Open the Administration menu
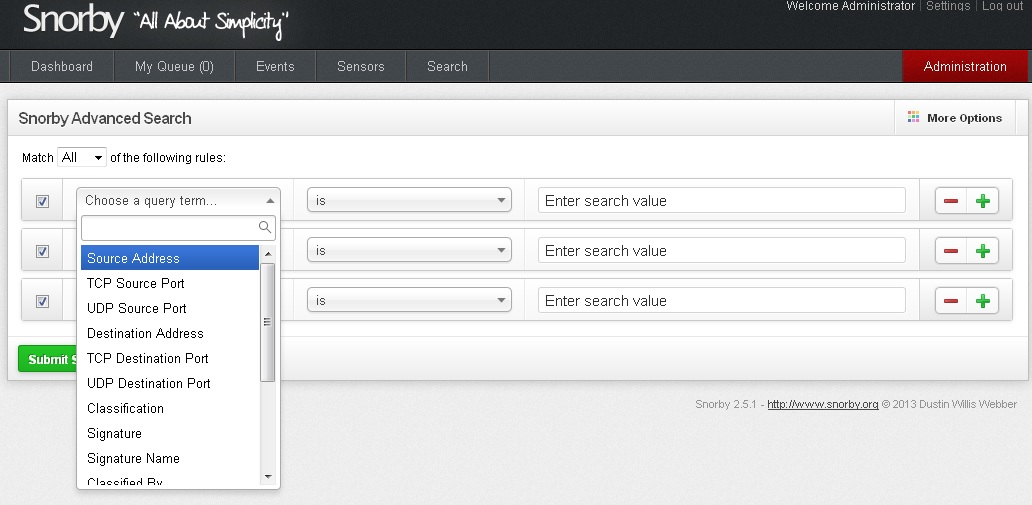The height and width of the screenshot is (505, 1032). (964, 67)
